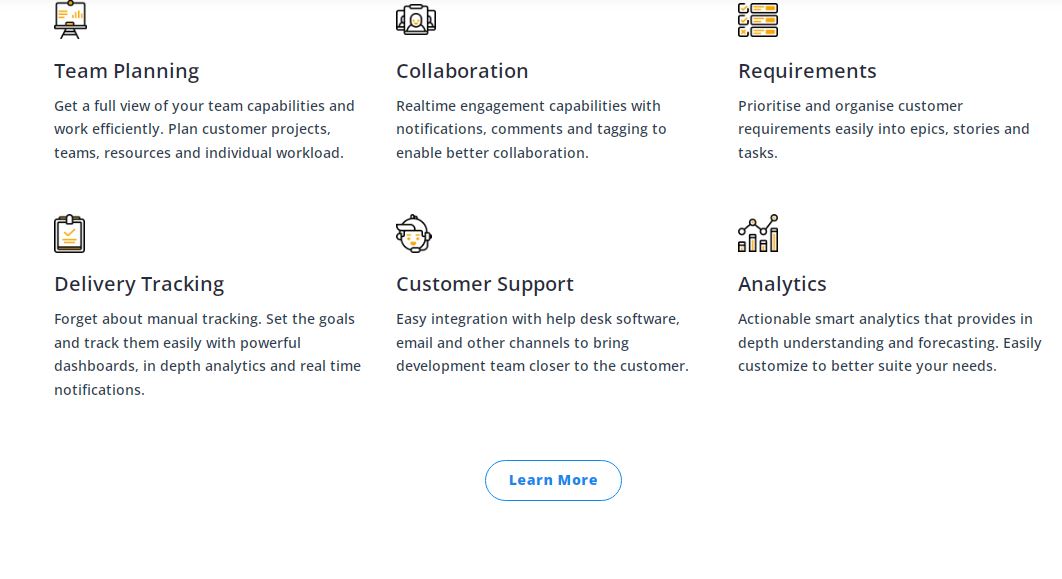
Task: Click the Customer Support description paragraph
Action: pos(542,342)
